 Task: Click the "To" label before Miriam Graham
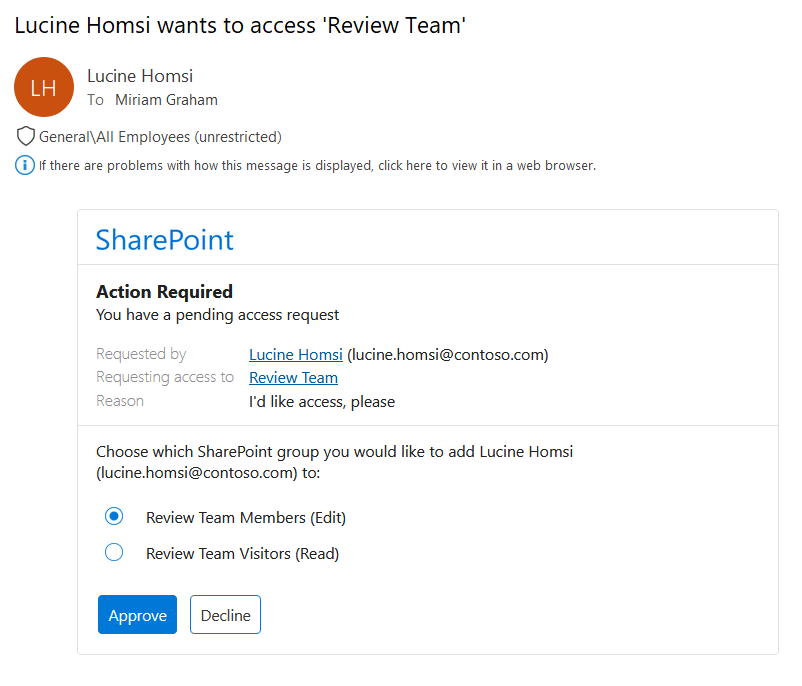point(95,100)
